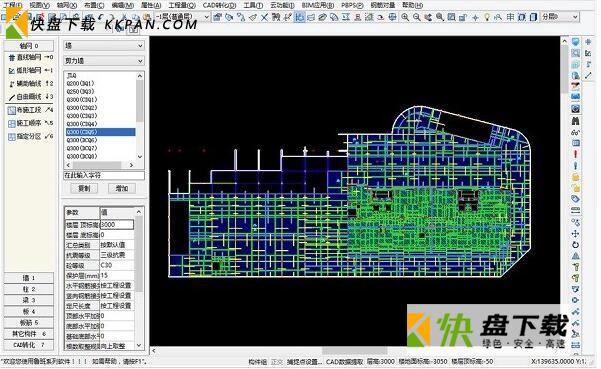Click the zoom in magnifier toolbar icon
The height and width of the screenshot is (369, 601).
tap(405, 17)
